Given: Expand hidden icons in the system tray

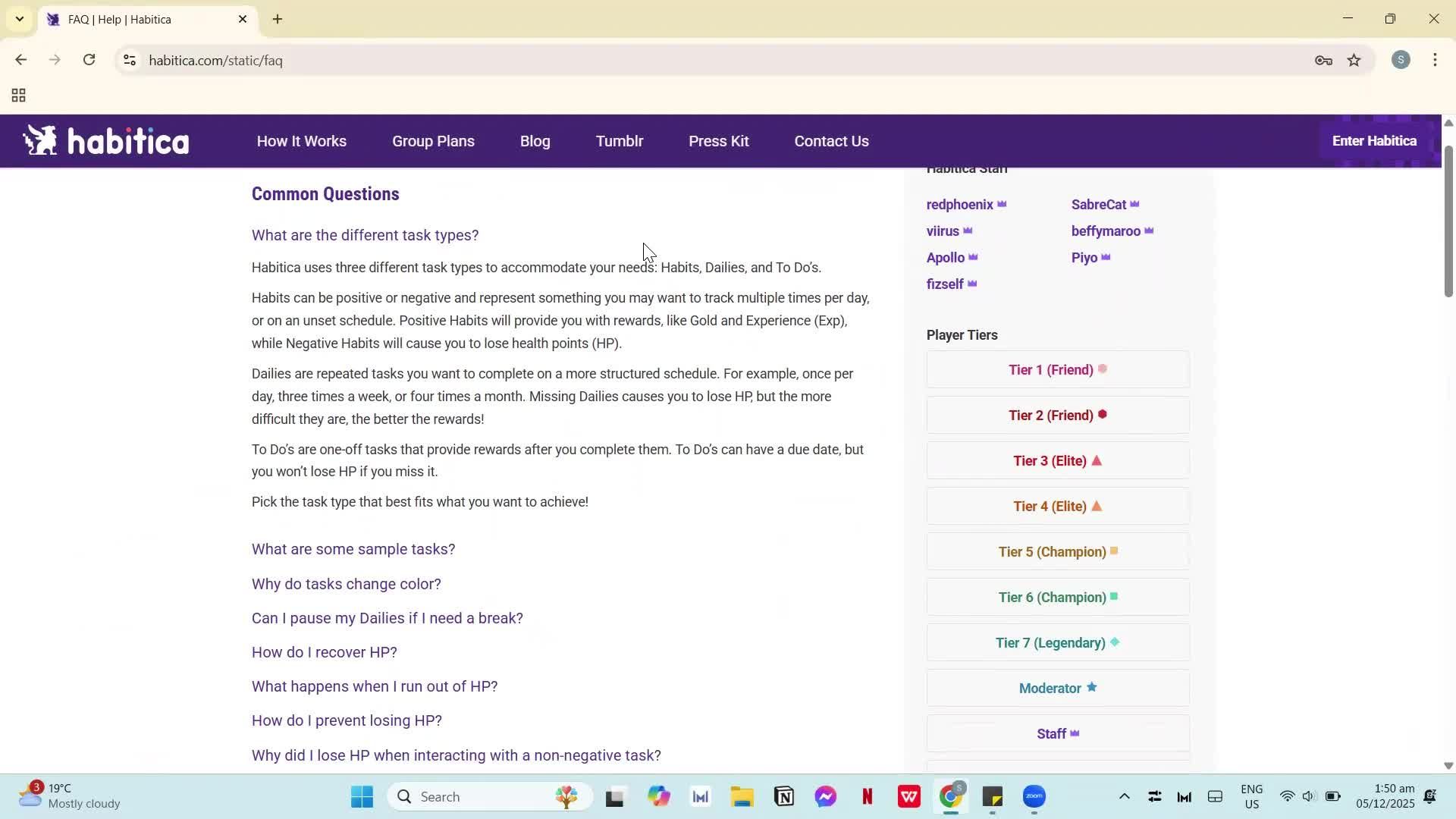Looking at the screenshot, I should [x=1125, y=796].
